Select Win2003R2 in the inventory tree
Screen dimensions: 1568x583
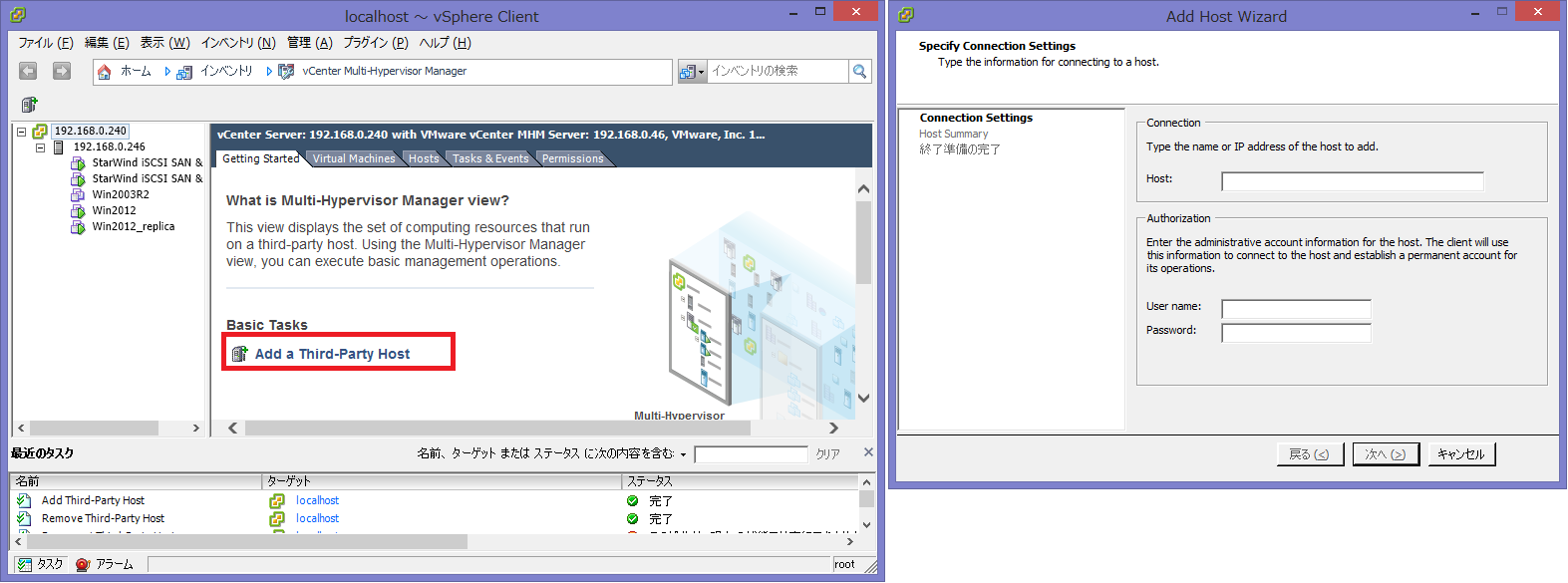[121, 195]
